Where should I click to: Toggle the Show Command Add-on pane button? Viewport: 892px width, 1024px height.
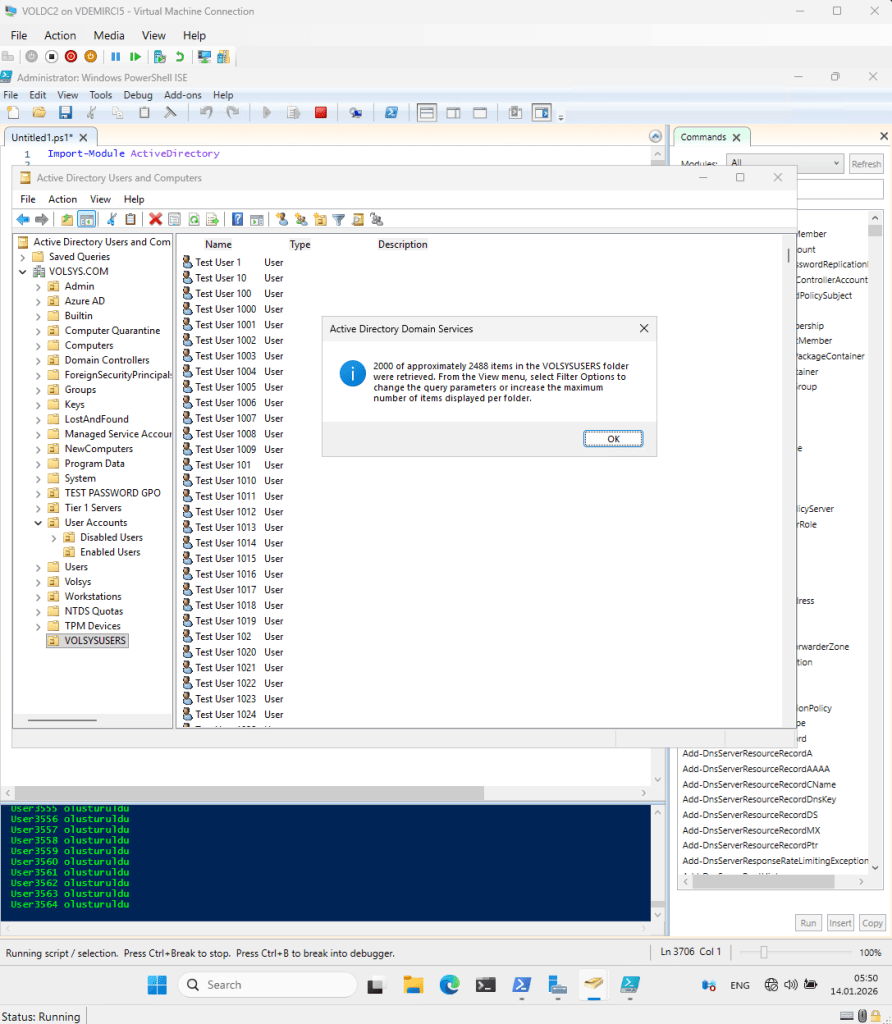[541, 113]
